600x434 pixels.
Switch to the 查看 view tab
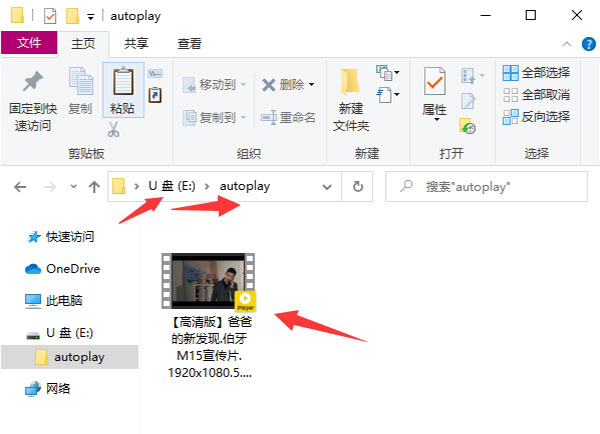coord(189,43)
